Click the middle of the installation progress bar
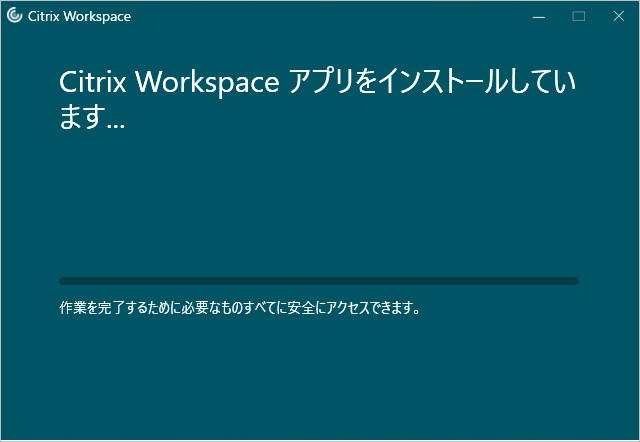This screenshot has width=640, height=442. point(319,281)
